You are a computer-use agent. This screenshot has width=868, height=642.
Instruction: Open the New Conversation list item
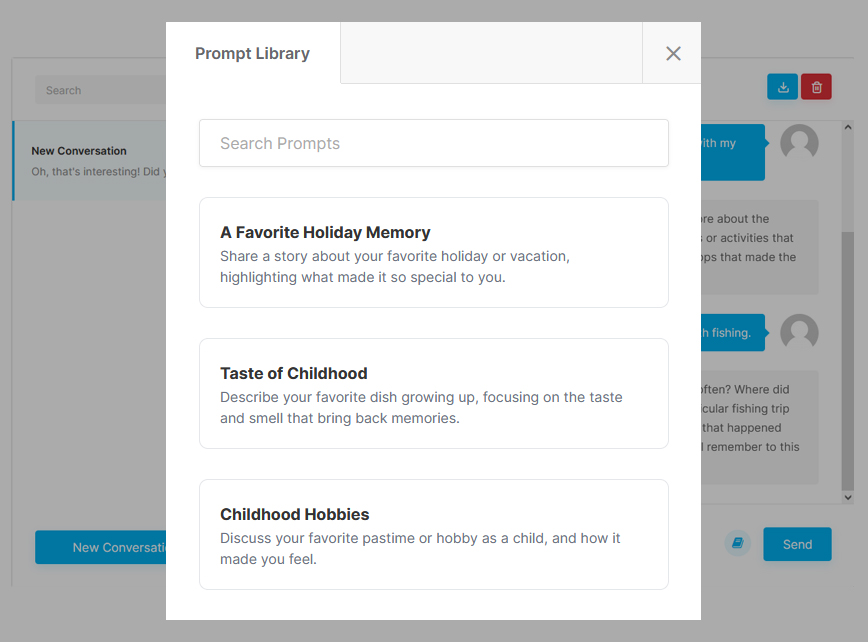point(90,161)
